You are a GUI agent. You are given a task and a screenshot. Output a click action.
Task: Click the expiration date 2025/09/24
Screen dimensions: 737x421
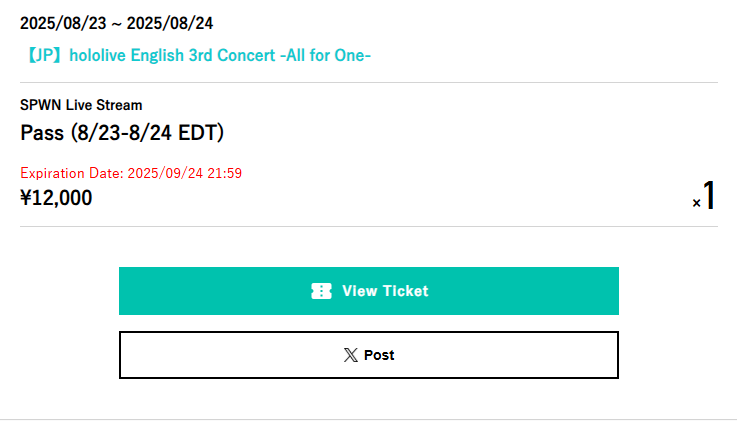click(165, 173)
